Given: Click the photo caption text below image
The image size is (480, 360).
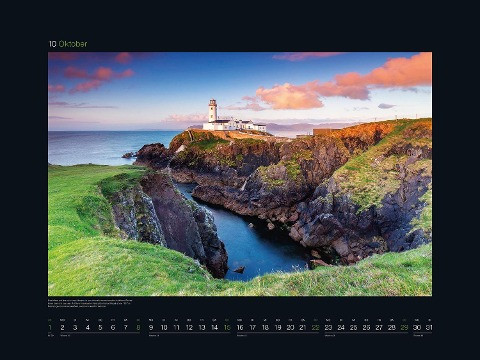Looking at the screenshot, I should pos(90,303).
